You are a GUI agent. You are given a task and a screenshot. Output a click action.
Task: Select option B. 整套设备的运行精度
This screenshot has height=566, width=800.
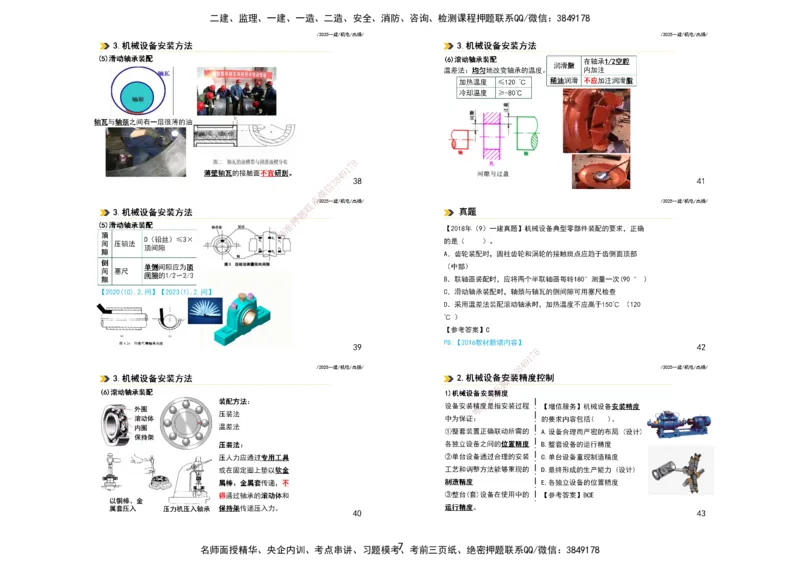coord(576,445)
